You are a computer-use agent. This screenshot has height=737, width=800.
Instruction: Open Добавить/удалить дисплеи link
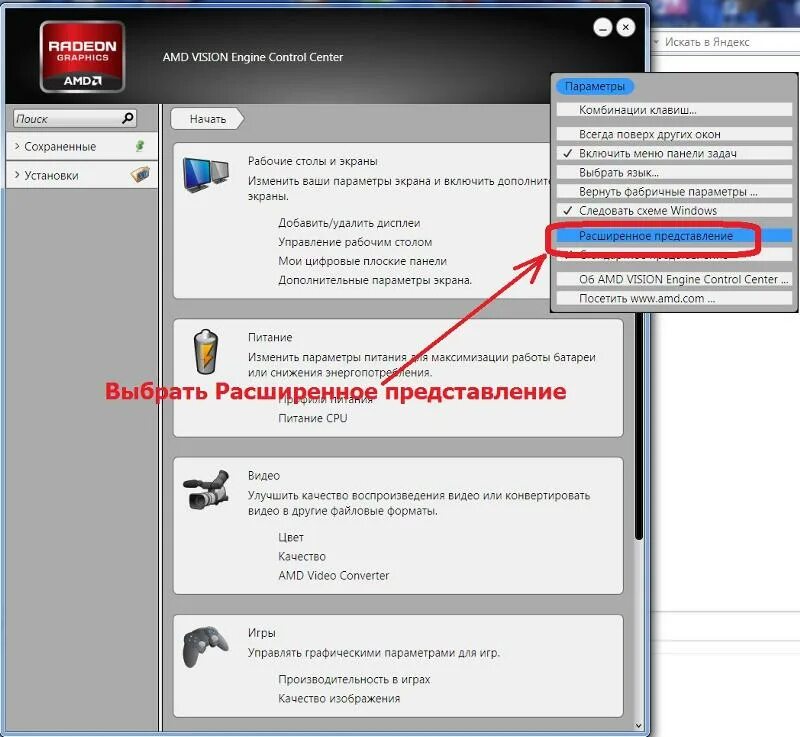pos(349,223)
